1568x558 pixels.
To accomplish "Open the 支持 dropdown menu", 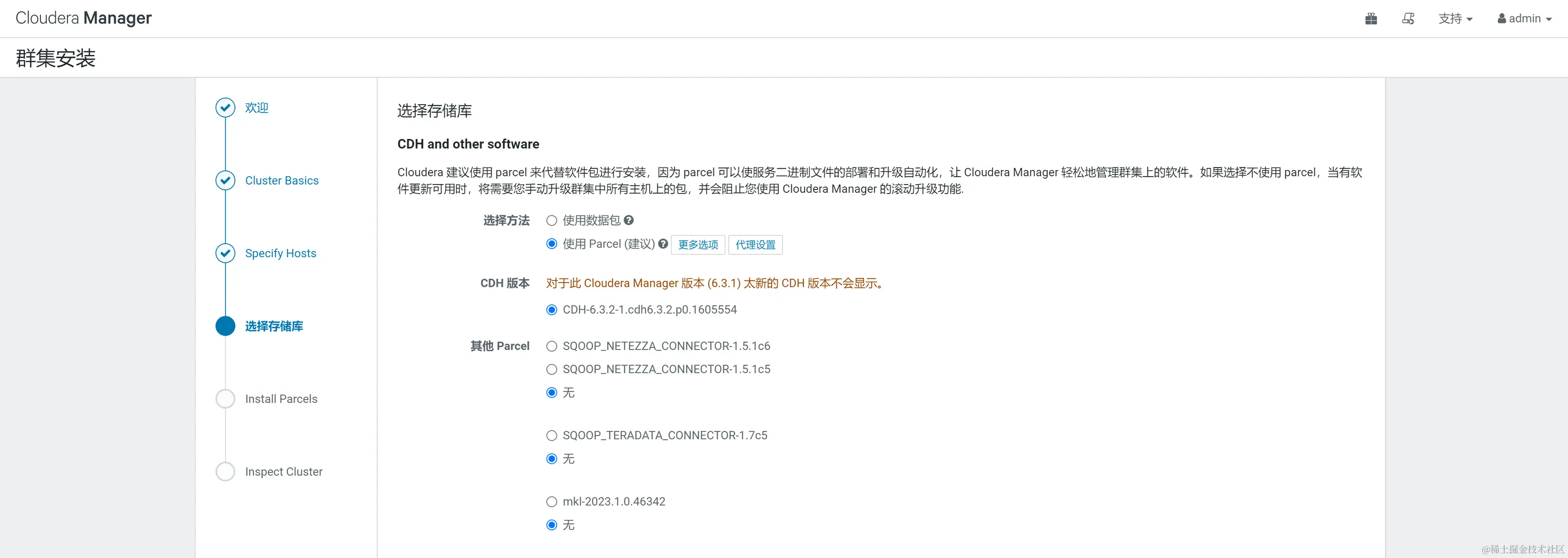I will pos(1455,19).
